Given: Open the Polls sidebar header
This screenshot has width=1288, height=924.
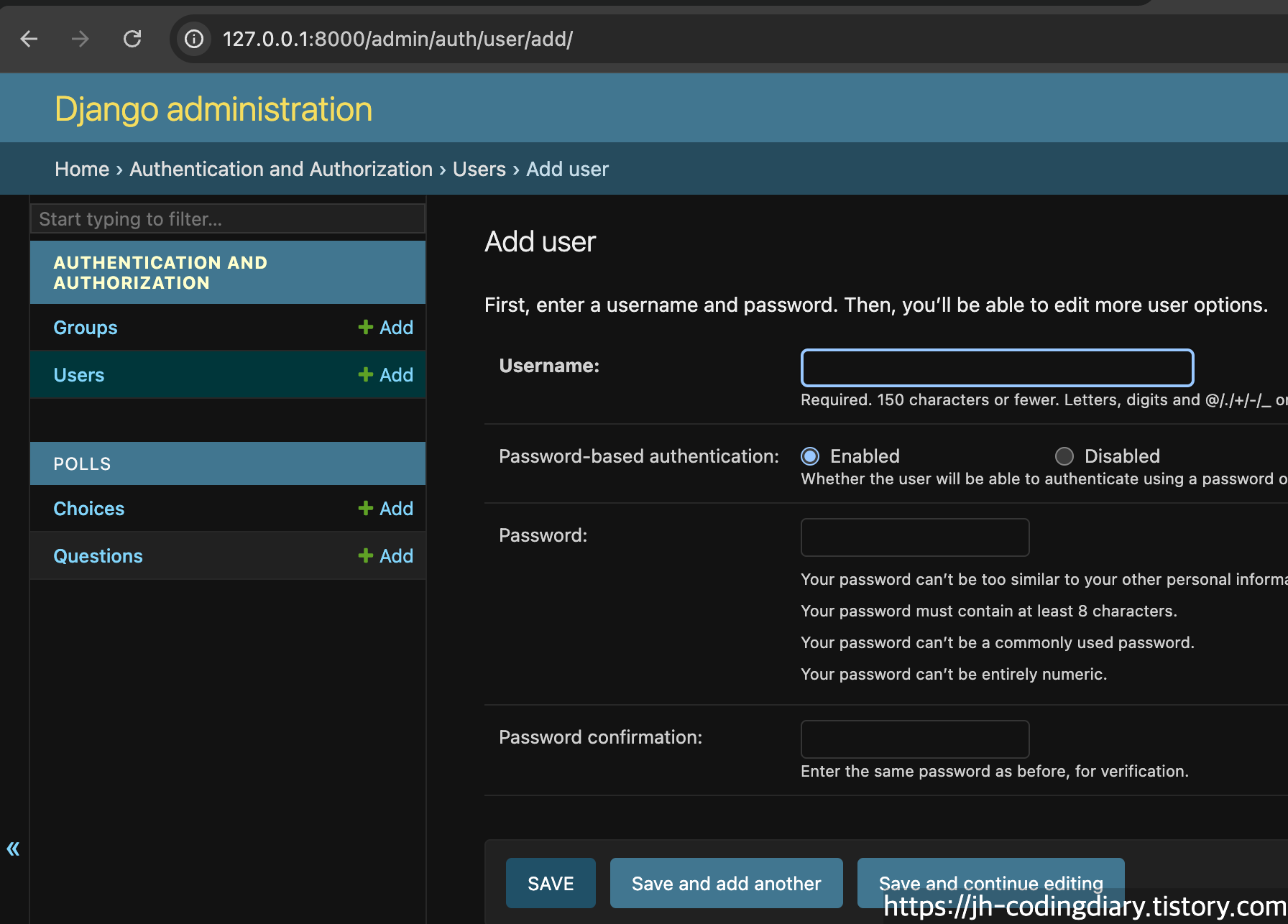Looking at the screenshot, I should (82, 464).
